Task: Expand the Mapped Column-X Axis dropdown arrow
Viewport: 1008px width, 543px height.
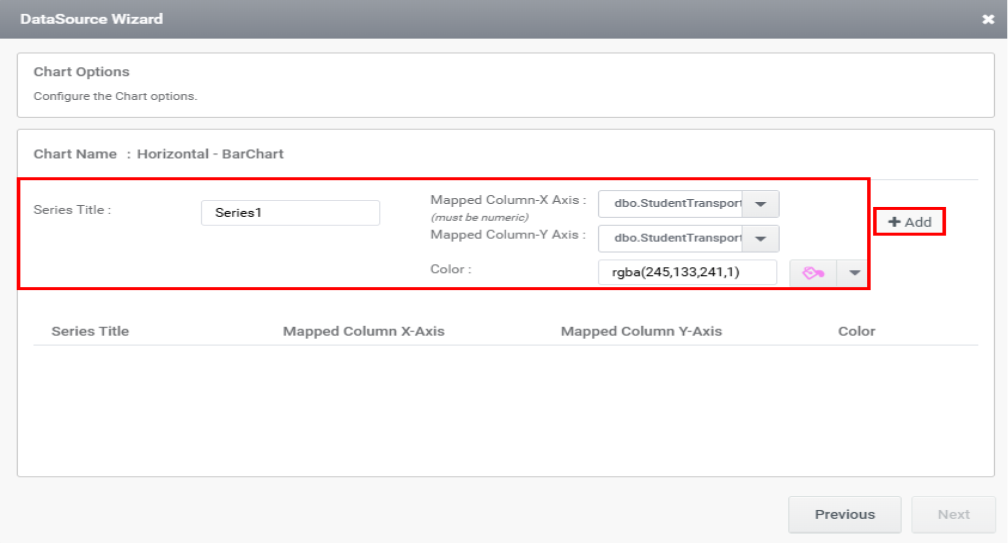Action: pos(761,204)
